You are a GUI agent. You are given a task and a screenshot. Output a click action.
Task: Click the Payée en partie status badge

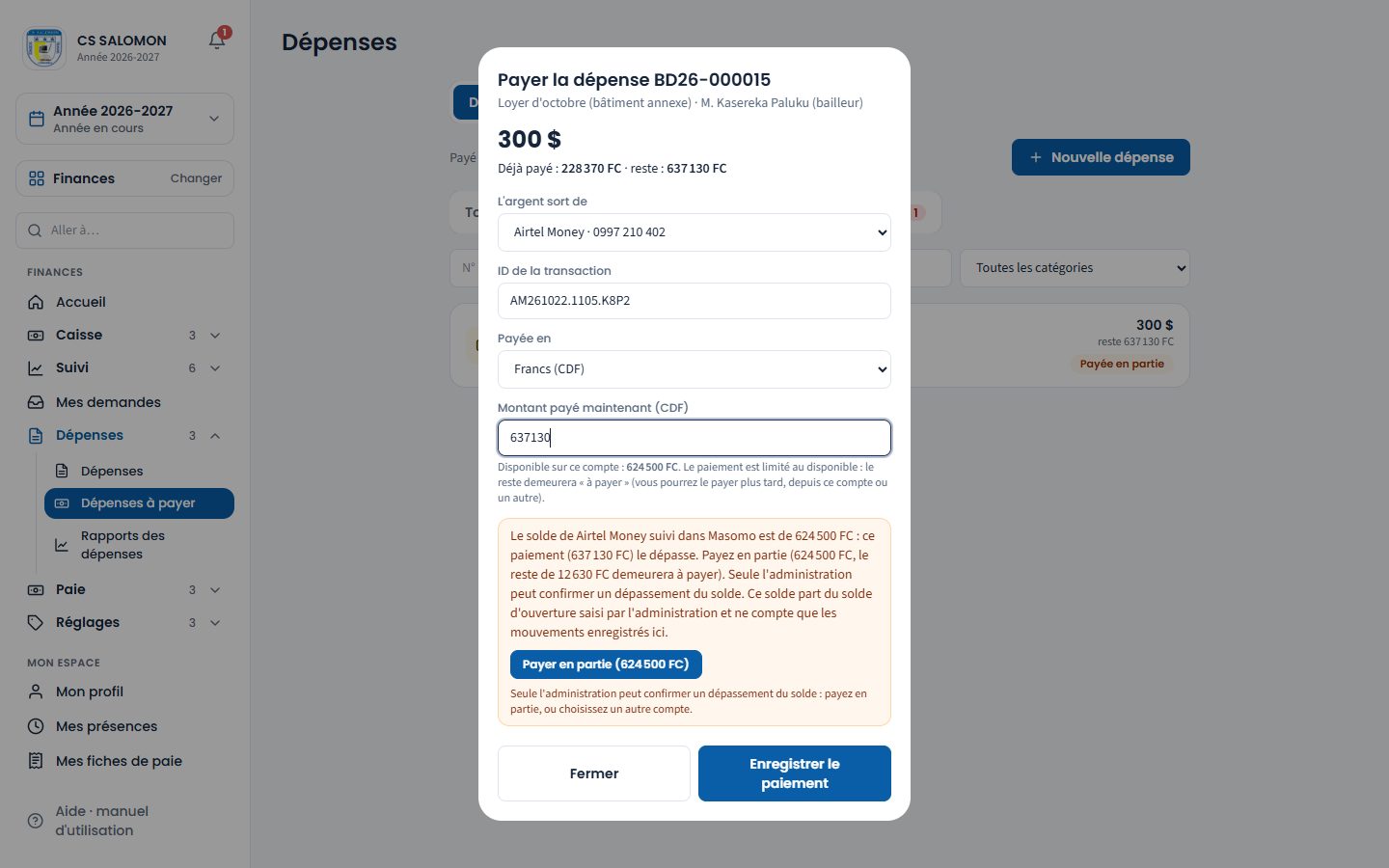1122,365
